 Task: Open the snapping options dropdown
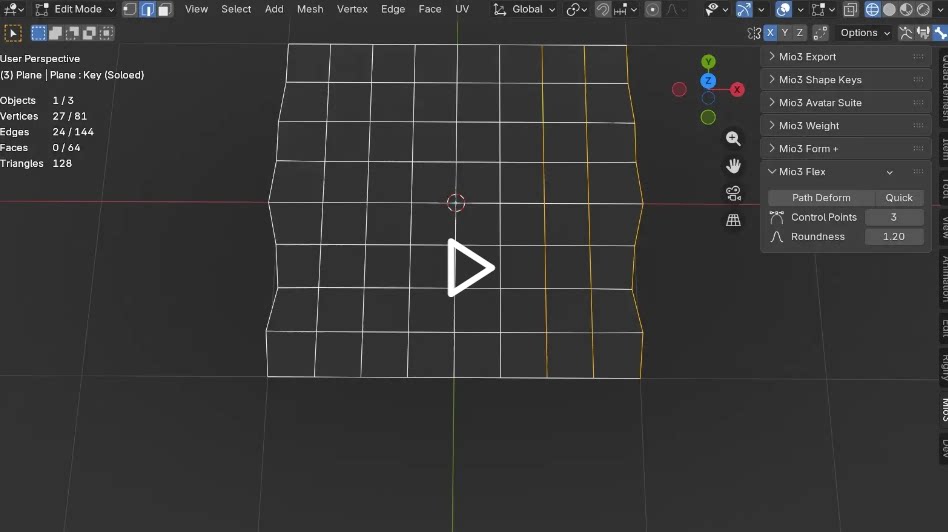(625, 9)
